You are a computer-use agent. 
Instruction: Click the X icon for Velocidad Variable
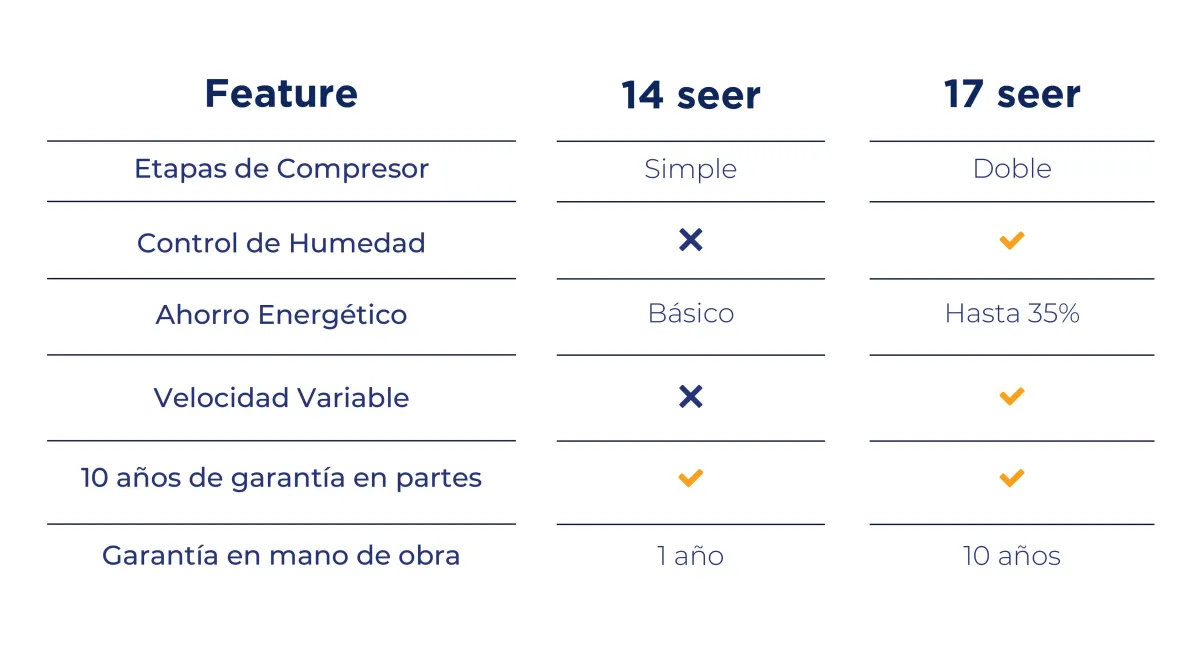click(x=690, y=397)
